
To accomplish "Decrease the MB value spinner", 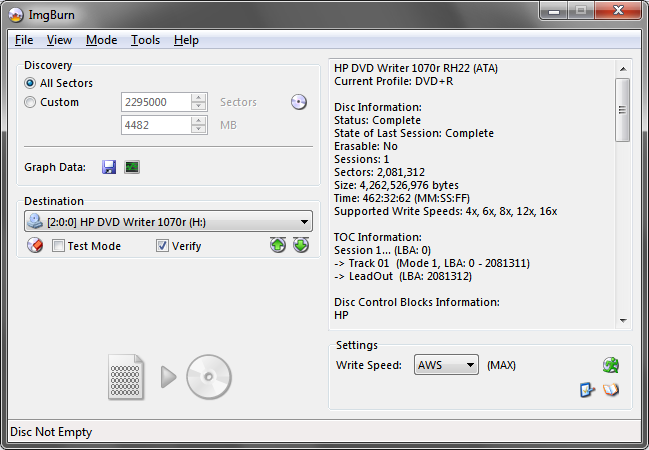I will (199, 129).
